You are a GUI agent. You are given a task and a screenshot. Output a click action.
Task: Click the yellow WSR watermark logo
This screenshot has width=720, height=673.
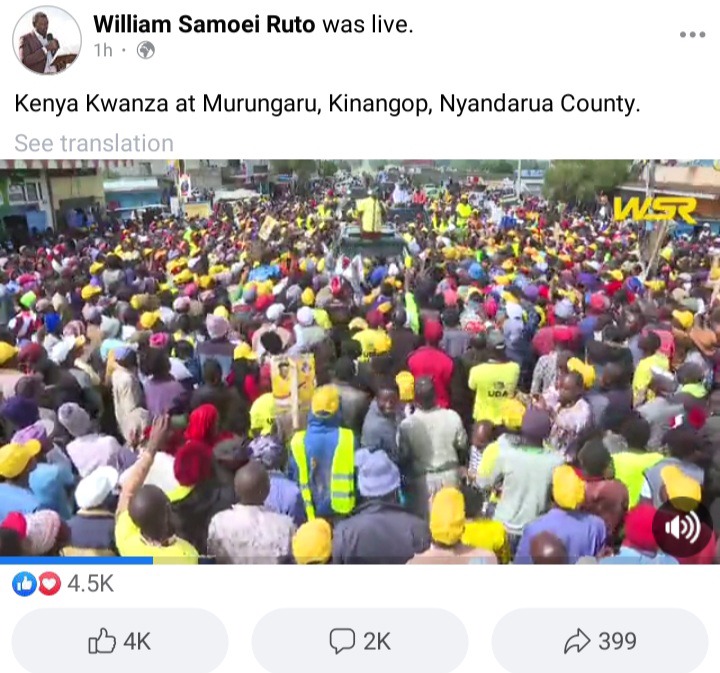(655, 211)
